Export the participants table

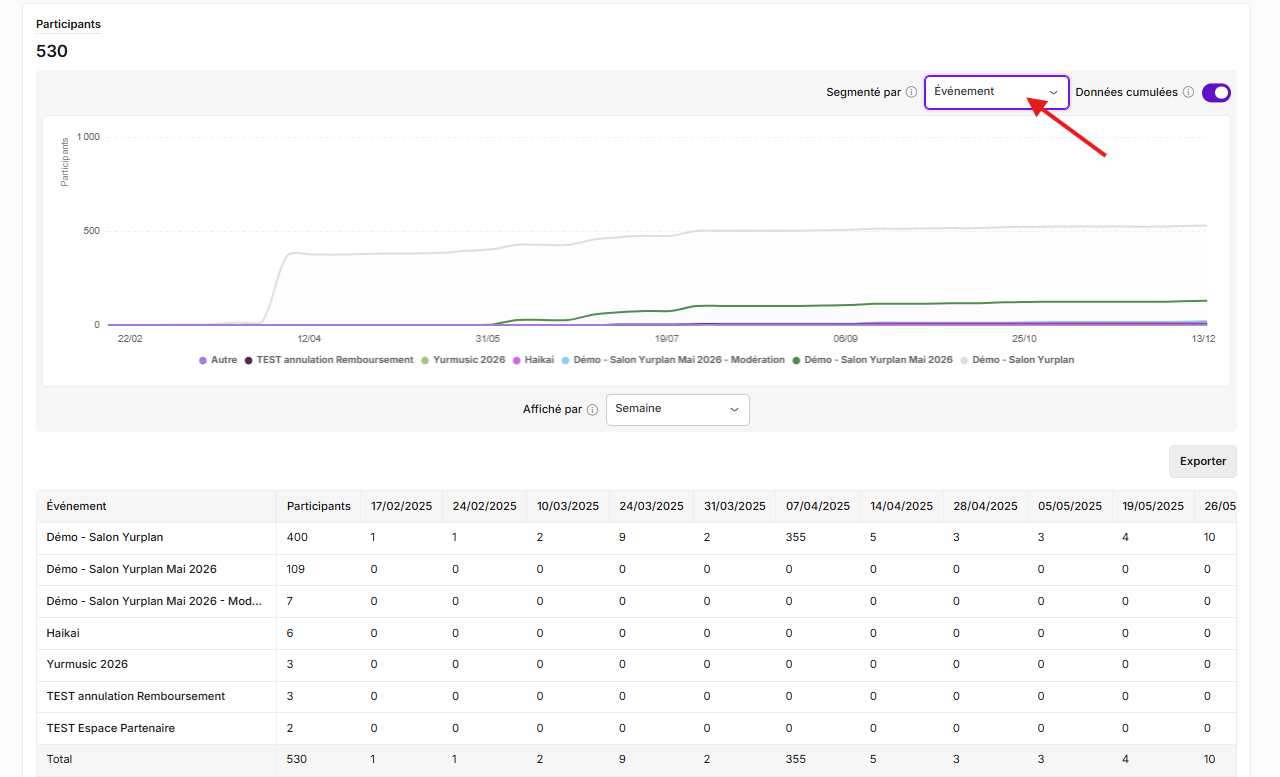point(1202,461)
